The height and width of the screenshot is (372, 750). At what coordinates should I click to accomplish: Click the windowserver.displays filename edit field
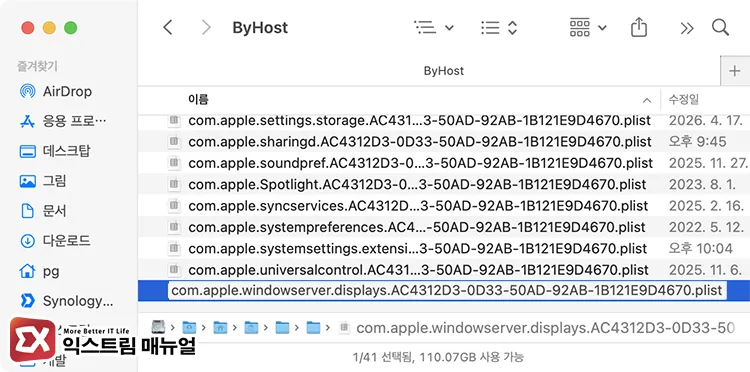point(447,291)
